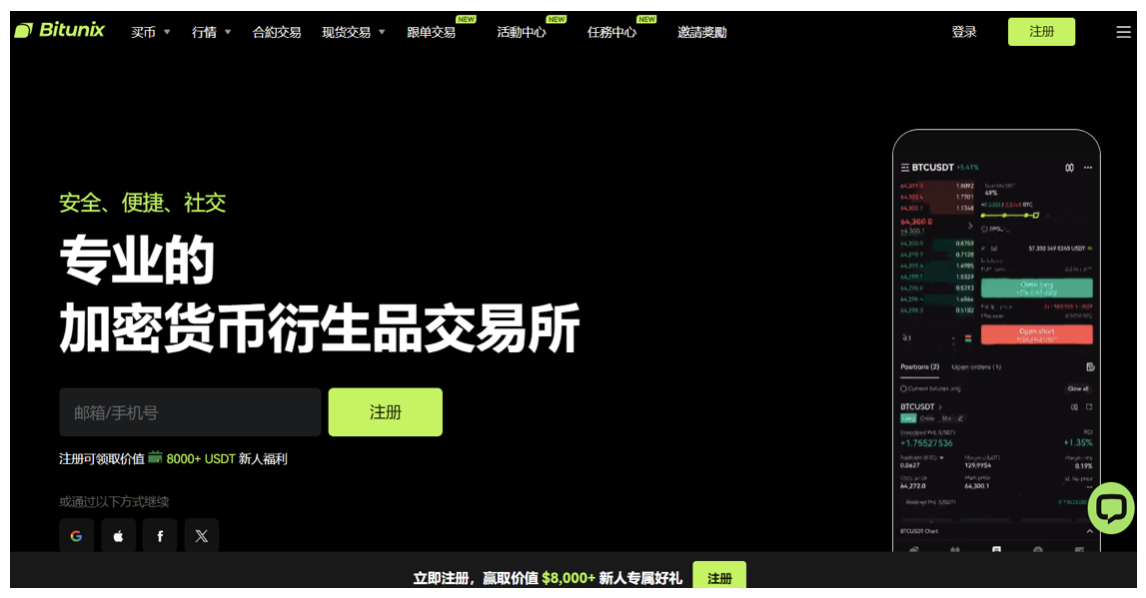Image resolution: width=1146 pixels, height=598 pixels.
Task: Click the 加密货币衍生品交易所 headline
Action: 319,328
